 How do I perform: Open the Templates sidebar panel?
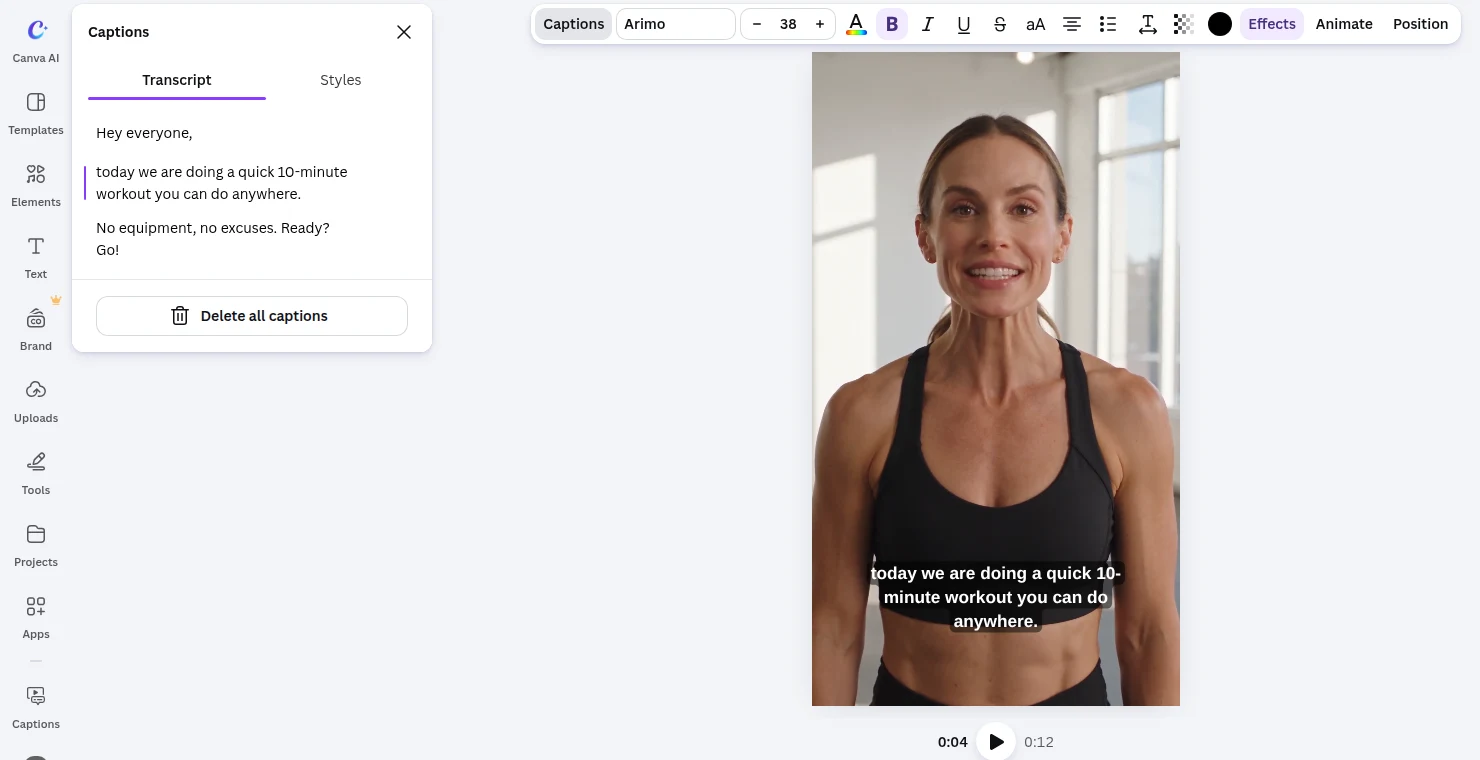(x=36, y=113)
